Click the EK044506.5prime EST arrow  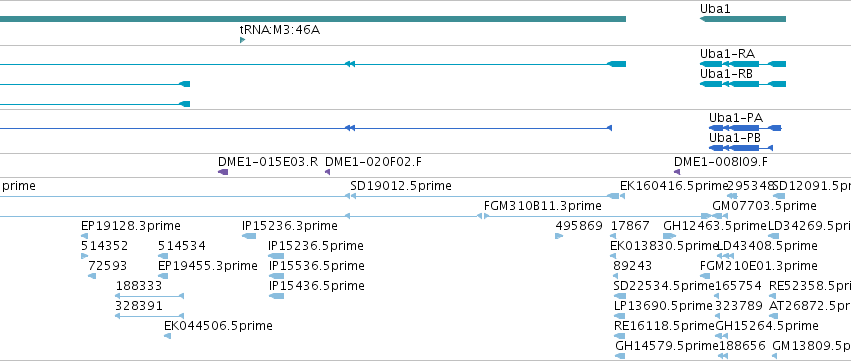168,336
